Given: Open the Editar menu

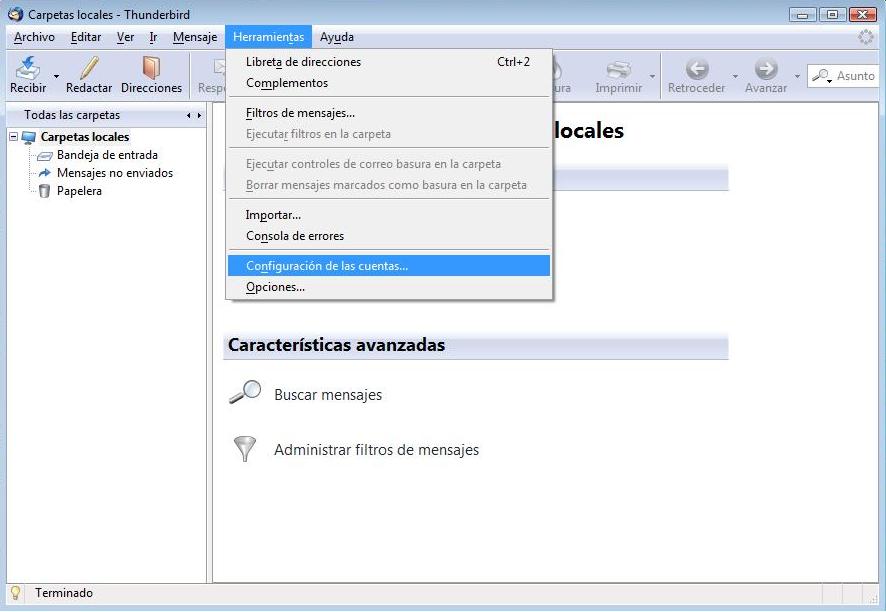Looking at the screenshot, I should 86,37.
